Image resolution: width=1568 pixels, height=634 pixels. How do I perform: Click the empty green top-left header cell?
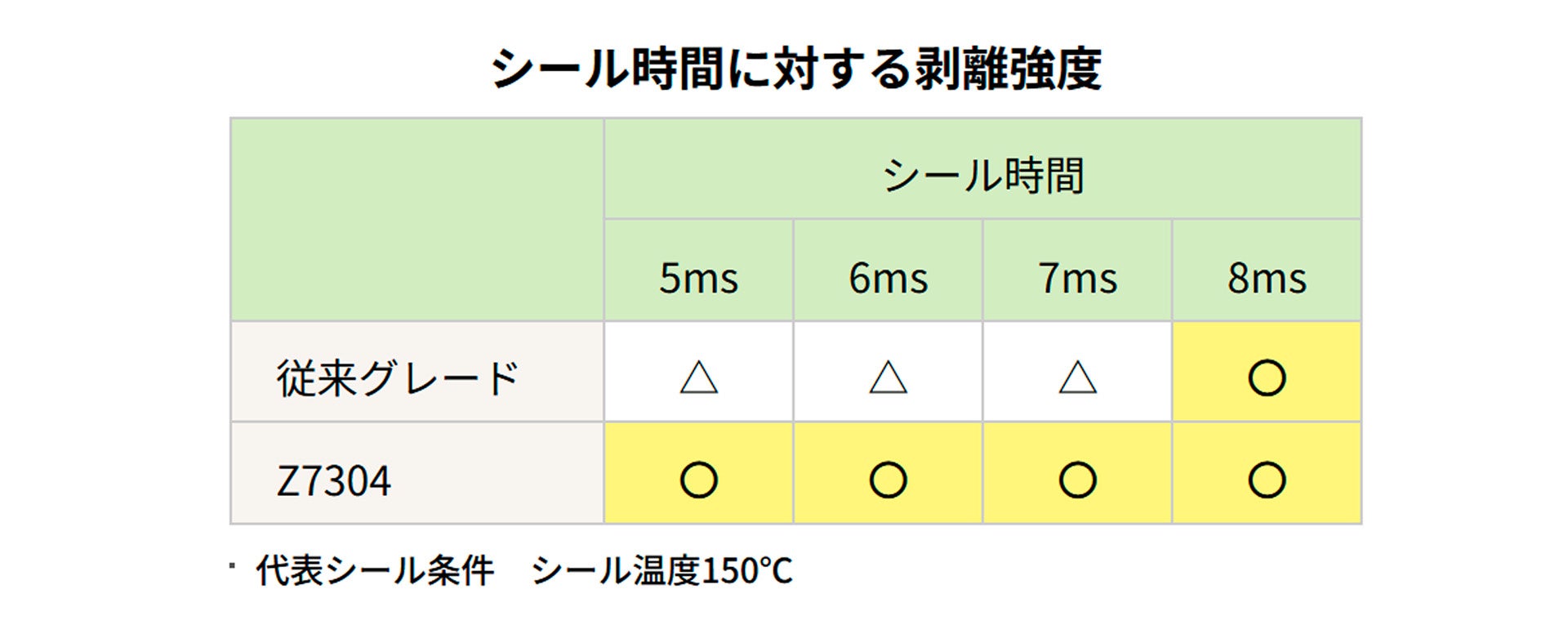click(417, 220)
